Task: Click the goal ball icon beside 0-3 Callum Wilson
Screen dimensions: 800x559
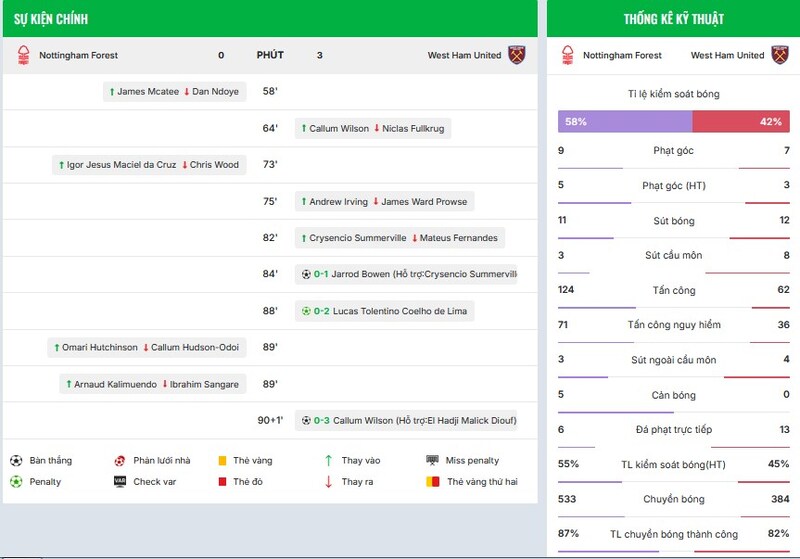Action: click(x=306, y=421)
